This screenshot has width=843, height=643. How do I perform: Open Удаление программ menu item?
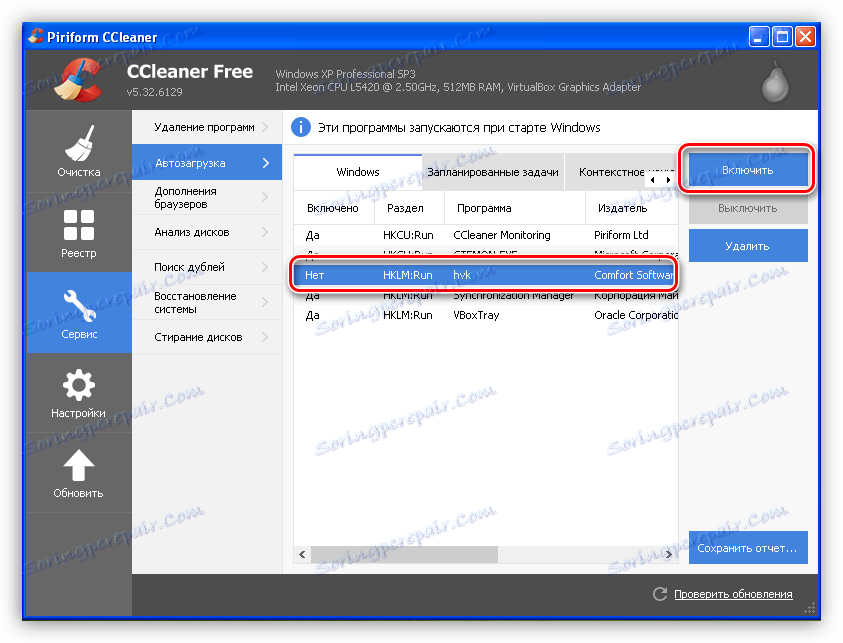coord(207,127)
